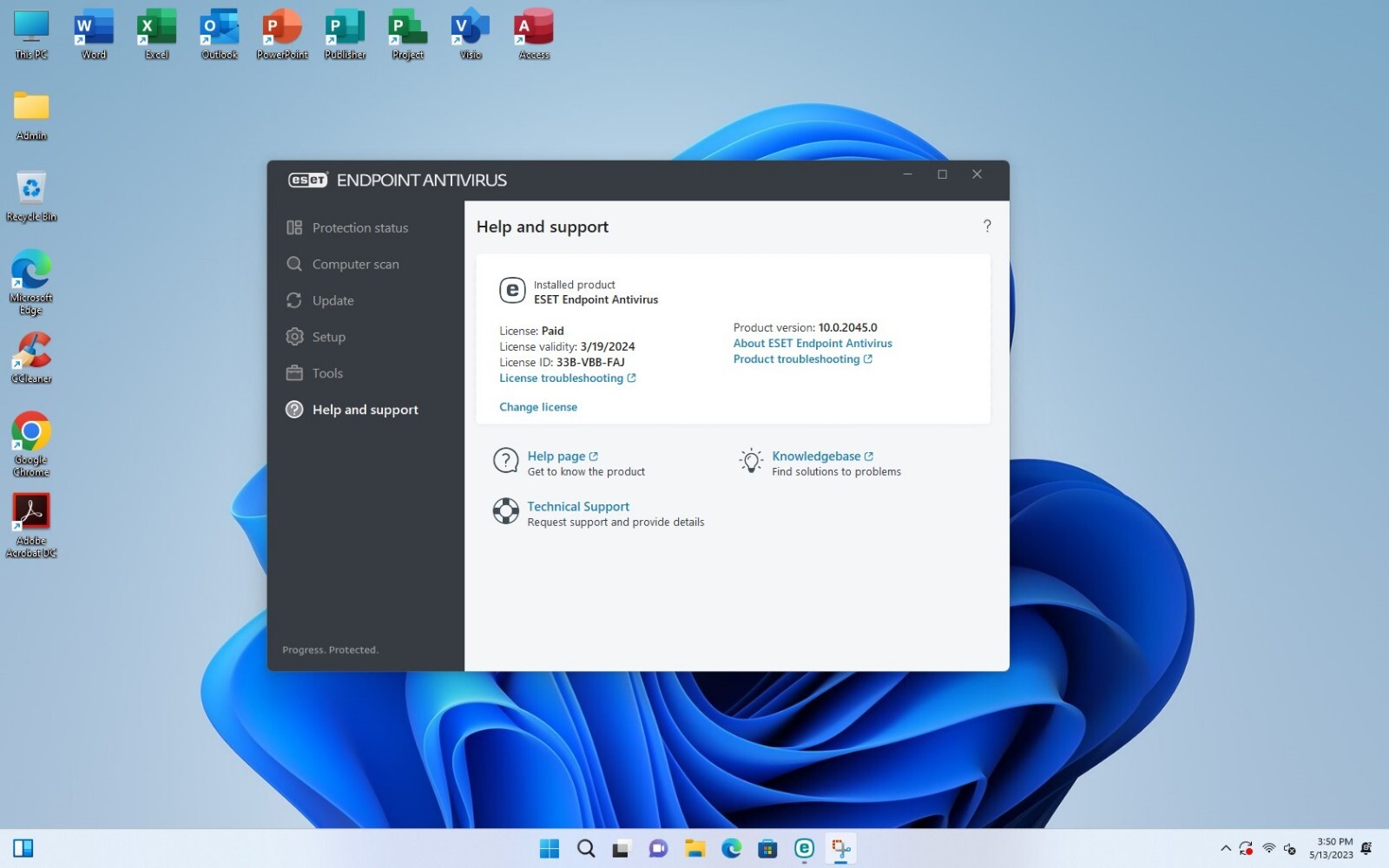Select Recycle Bin desktop icon
1389x868 pixels.
coord(31,196)
